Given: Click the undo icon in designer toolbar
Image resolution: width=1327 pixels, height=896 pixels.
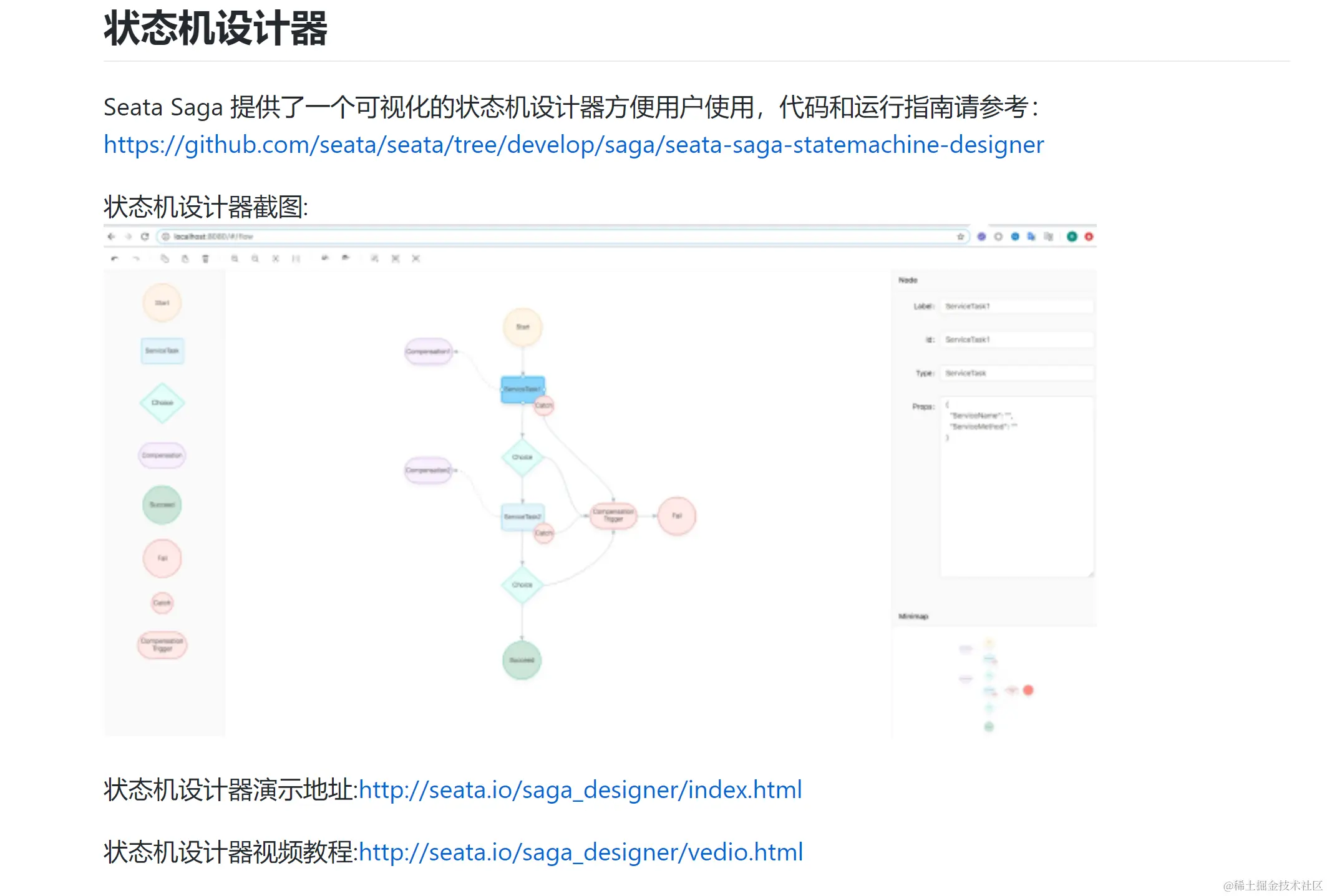Looking at the screenshot, I should pos(114,258).
